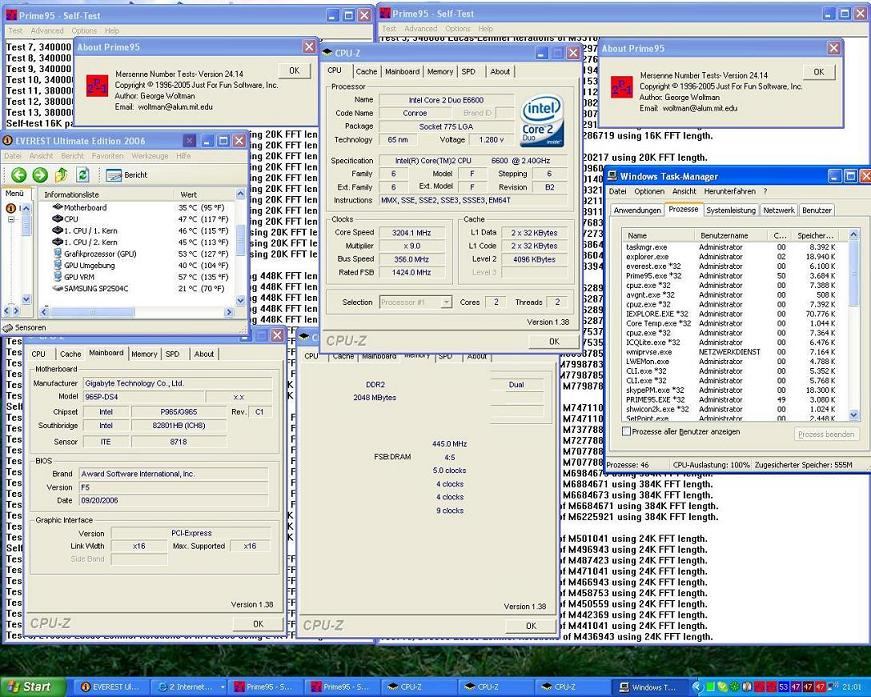Select wmiprvse.exe row owned by NETZWERKDIENST
Image resolution: width=871 pixels, height=697 pixels.
tap(735, 352)
